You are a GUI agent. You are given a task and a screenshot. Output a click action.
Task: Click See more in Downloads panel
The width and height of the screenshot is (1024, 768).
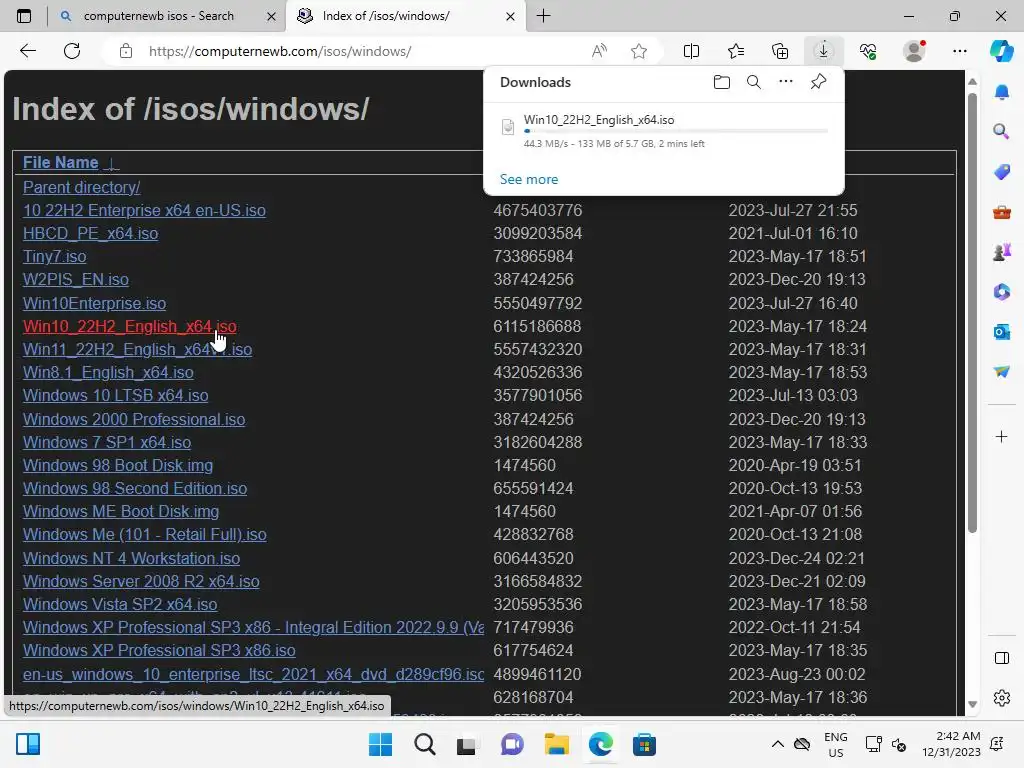[529, 179]
